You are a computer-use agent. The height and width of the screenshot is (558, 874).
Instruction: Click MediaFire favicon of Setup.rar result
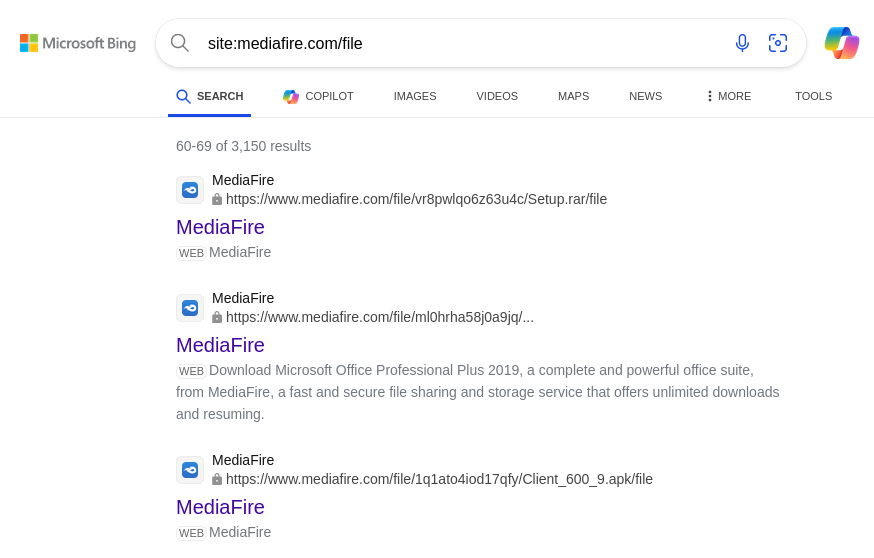pyautogui.click(x=190, y=190)
